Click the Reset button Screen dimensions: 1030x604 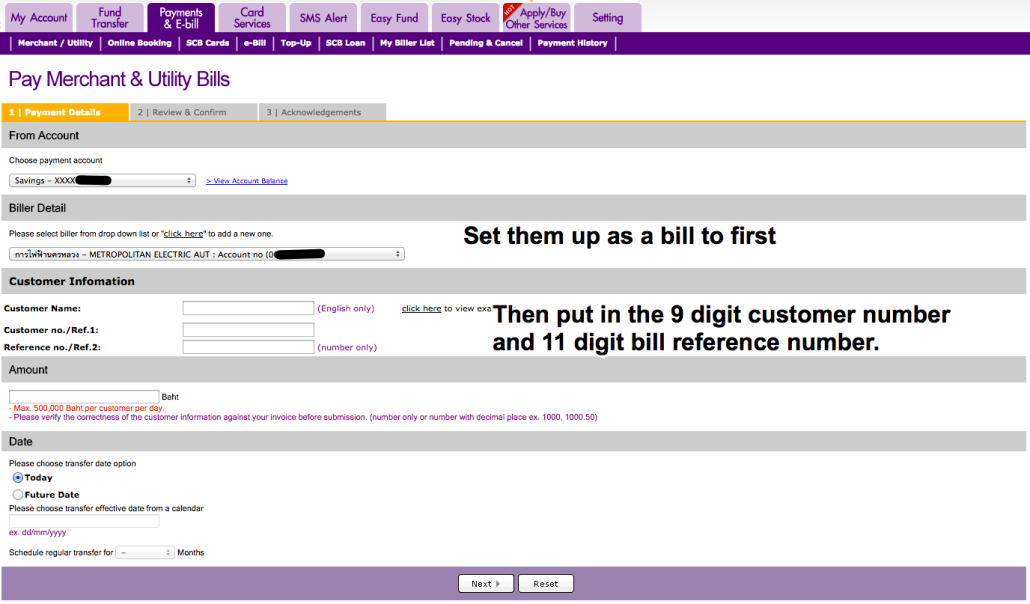pos(546,583)
